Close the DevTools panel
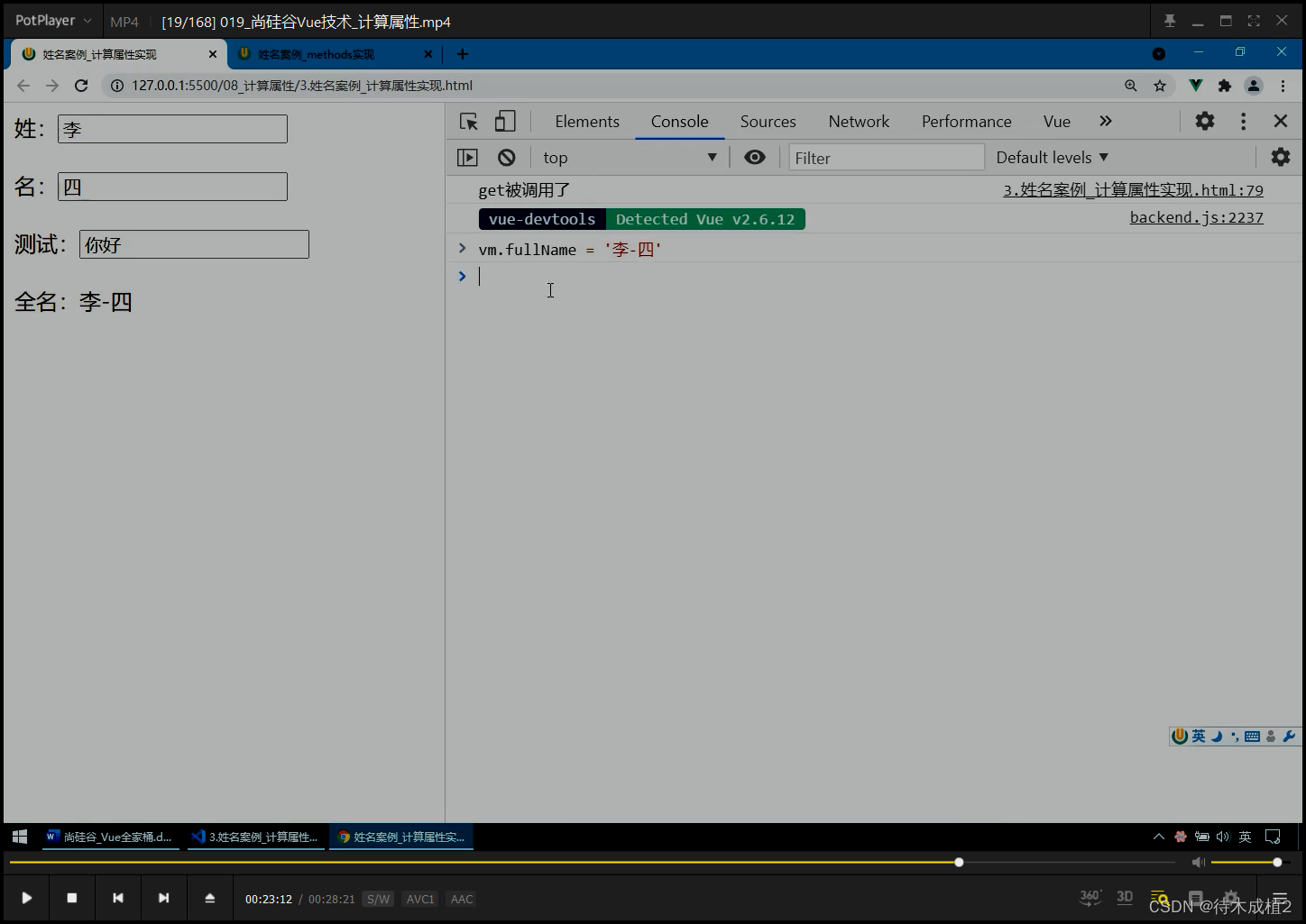Image resolution: width=1306 pixels, height=924 pixels. pyautogui.click(x=1281, y=121)
